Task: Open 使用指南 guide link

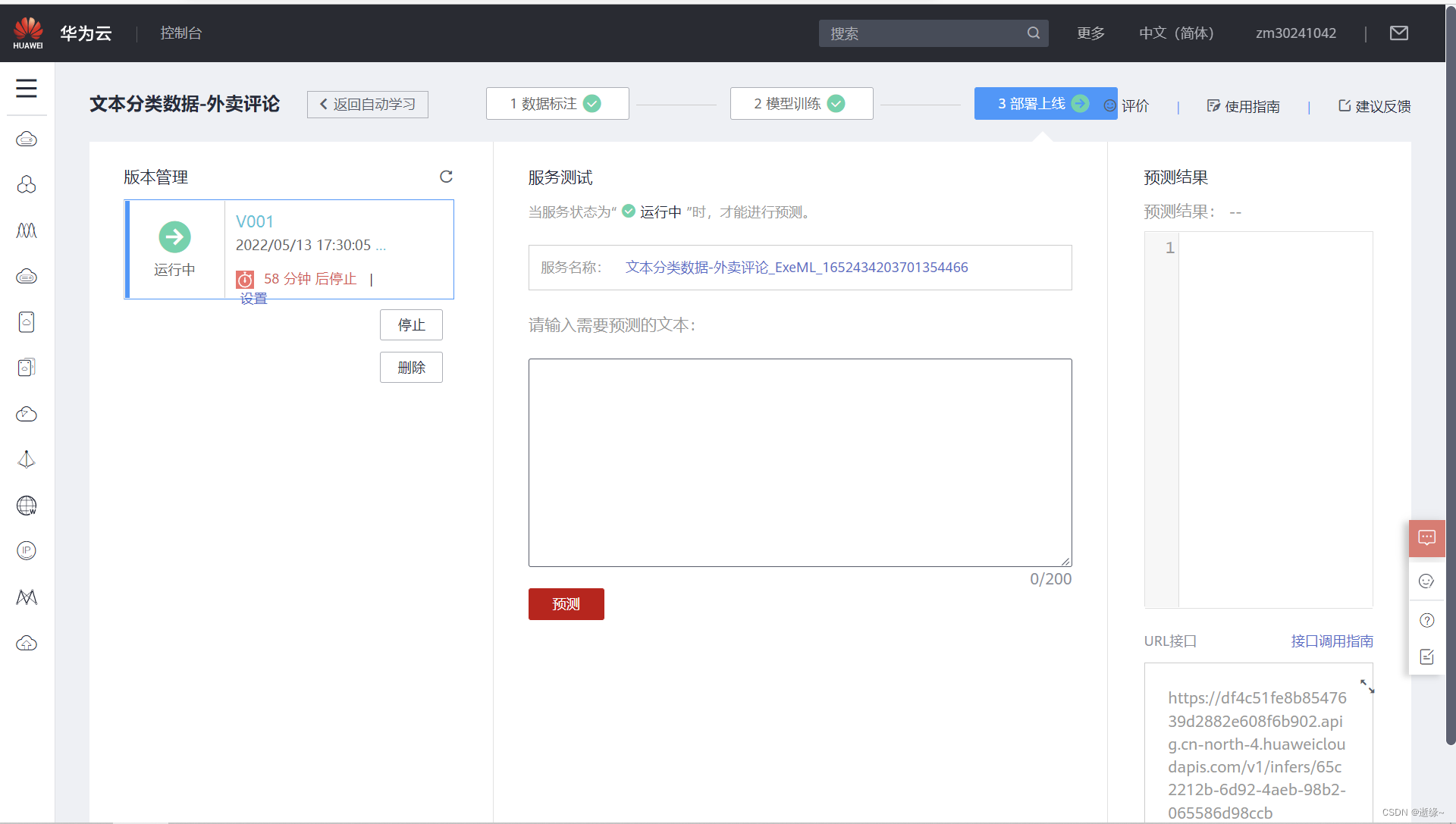Action: (1244, 106)
